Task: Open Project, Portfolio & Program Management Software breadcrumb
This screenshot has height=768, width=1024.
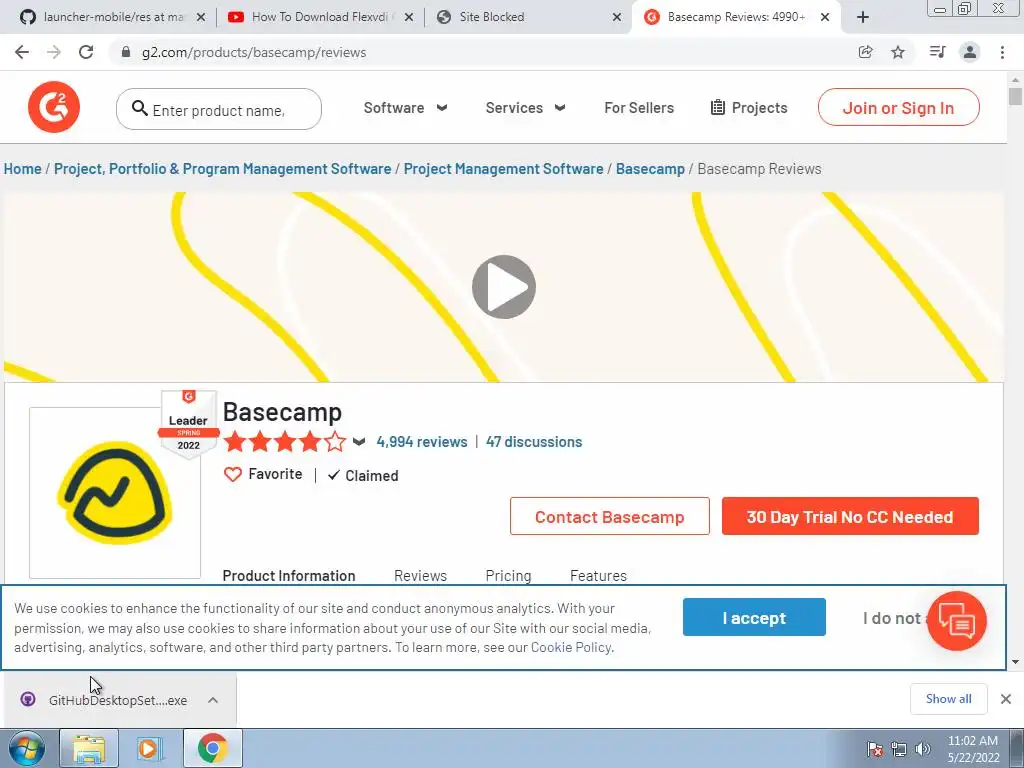Action: tap(222, 169)
